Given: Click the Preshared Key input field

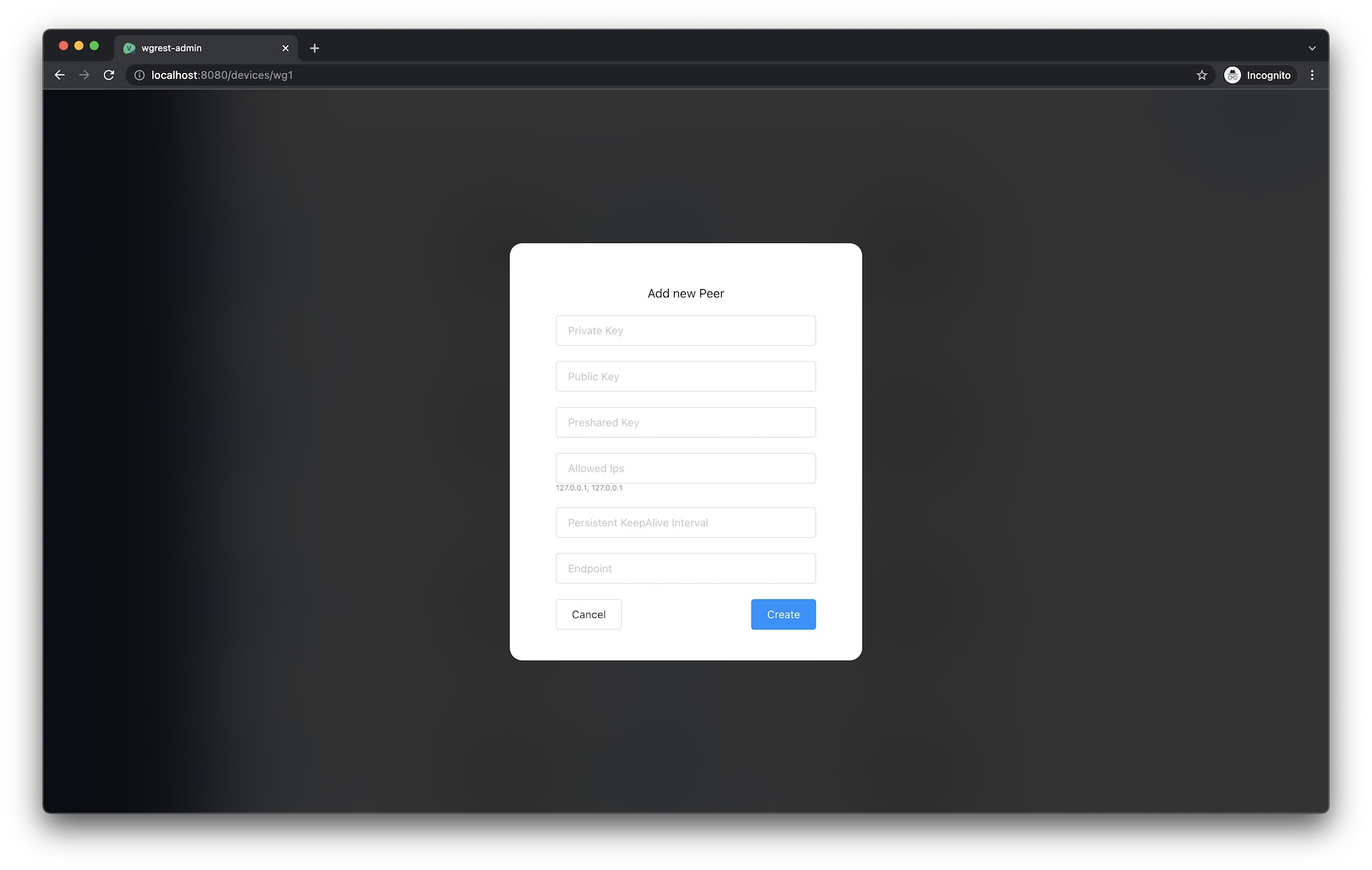Looking at the screenshot, I should click(x=686, y=421).
